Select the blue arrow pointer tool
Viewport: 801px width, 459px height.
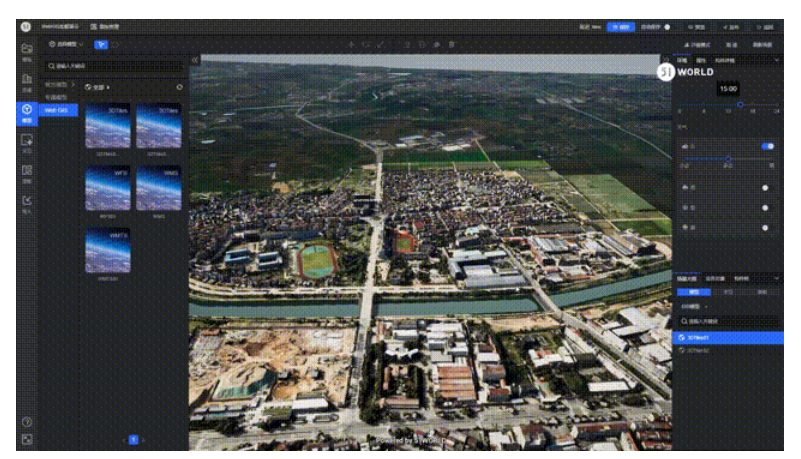[100, 45]
